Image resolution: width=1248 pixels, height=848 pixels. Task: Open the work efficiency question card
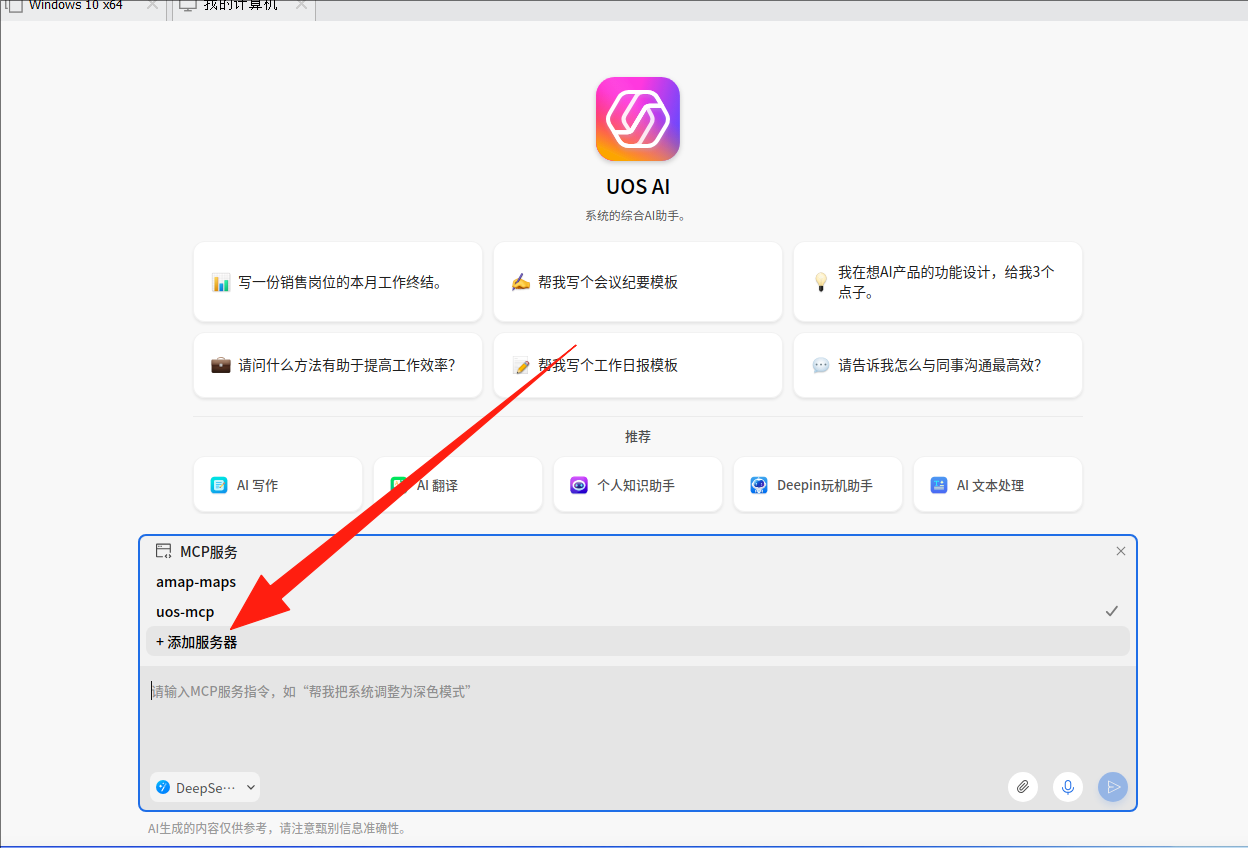pyautogui.click(x=338, y=365)
